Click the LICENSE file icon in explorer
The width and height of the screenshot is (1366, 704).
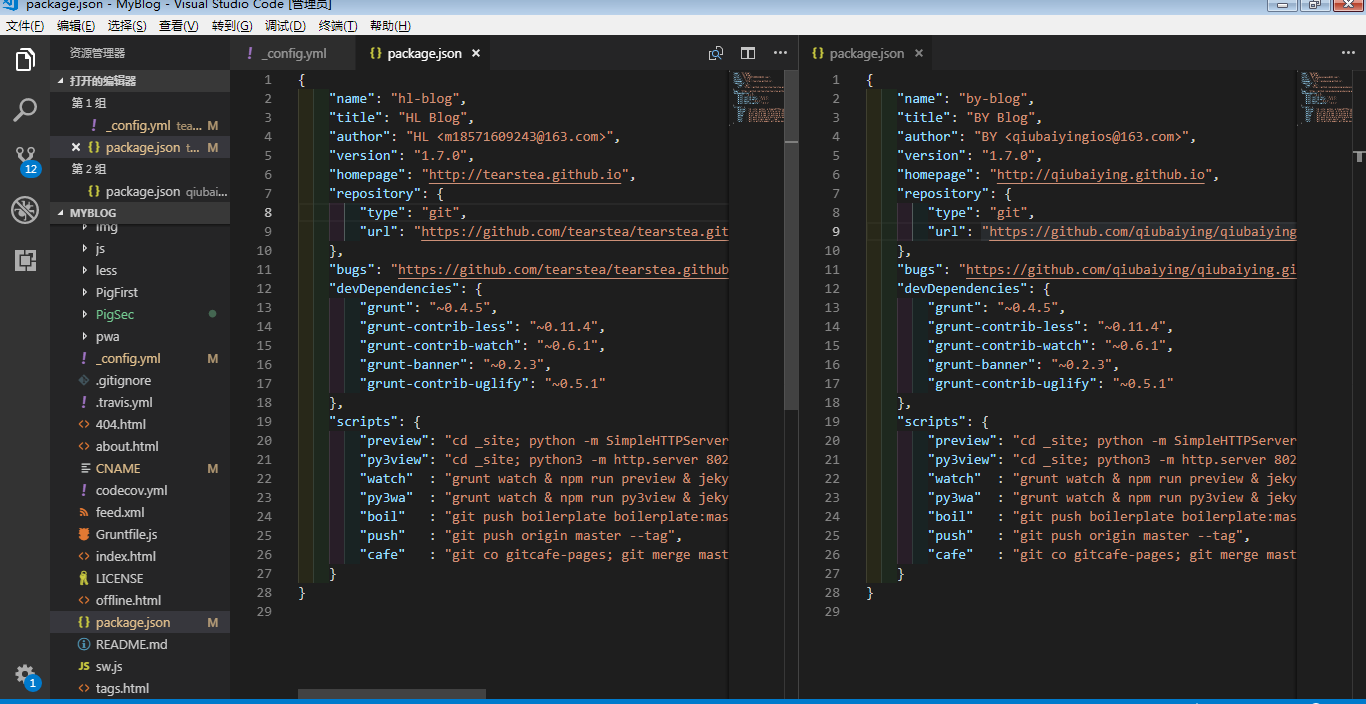point(84,579)
